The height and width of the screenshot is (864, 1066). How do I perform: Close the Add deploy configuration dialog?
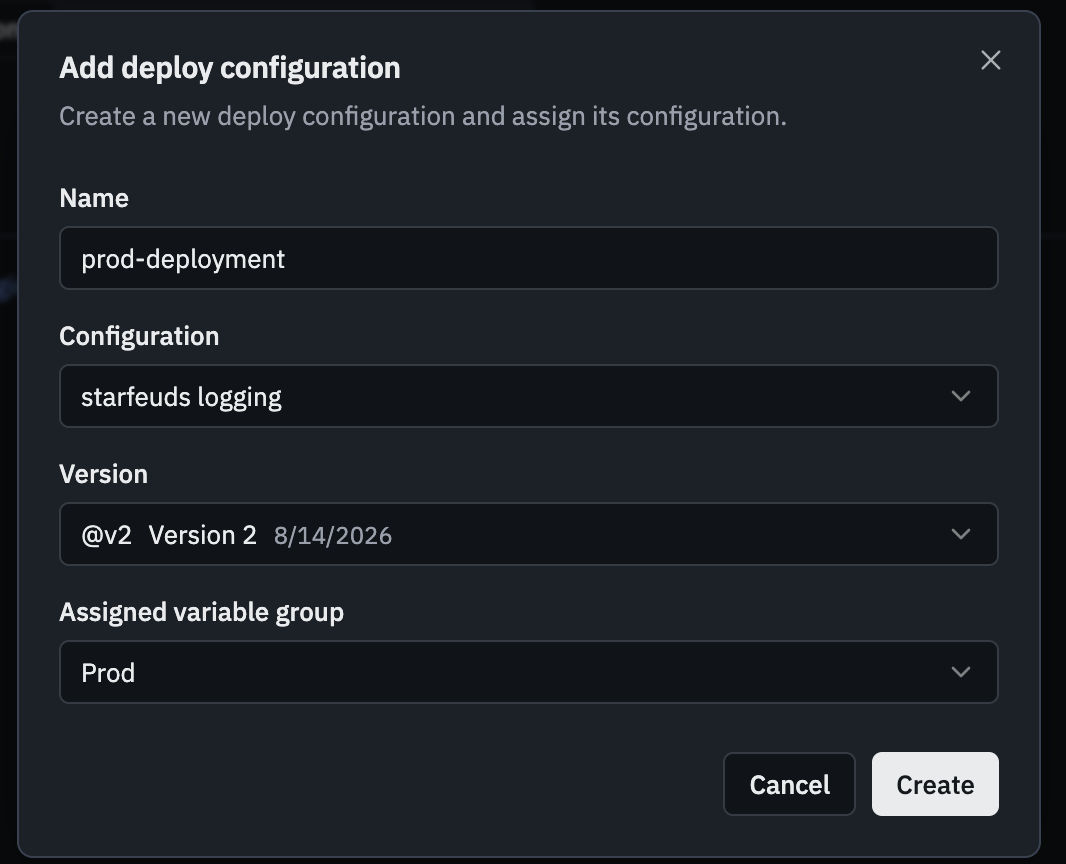coord(991,61)
